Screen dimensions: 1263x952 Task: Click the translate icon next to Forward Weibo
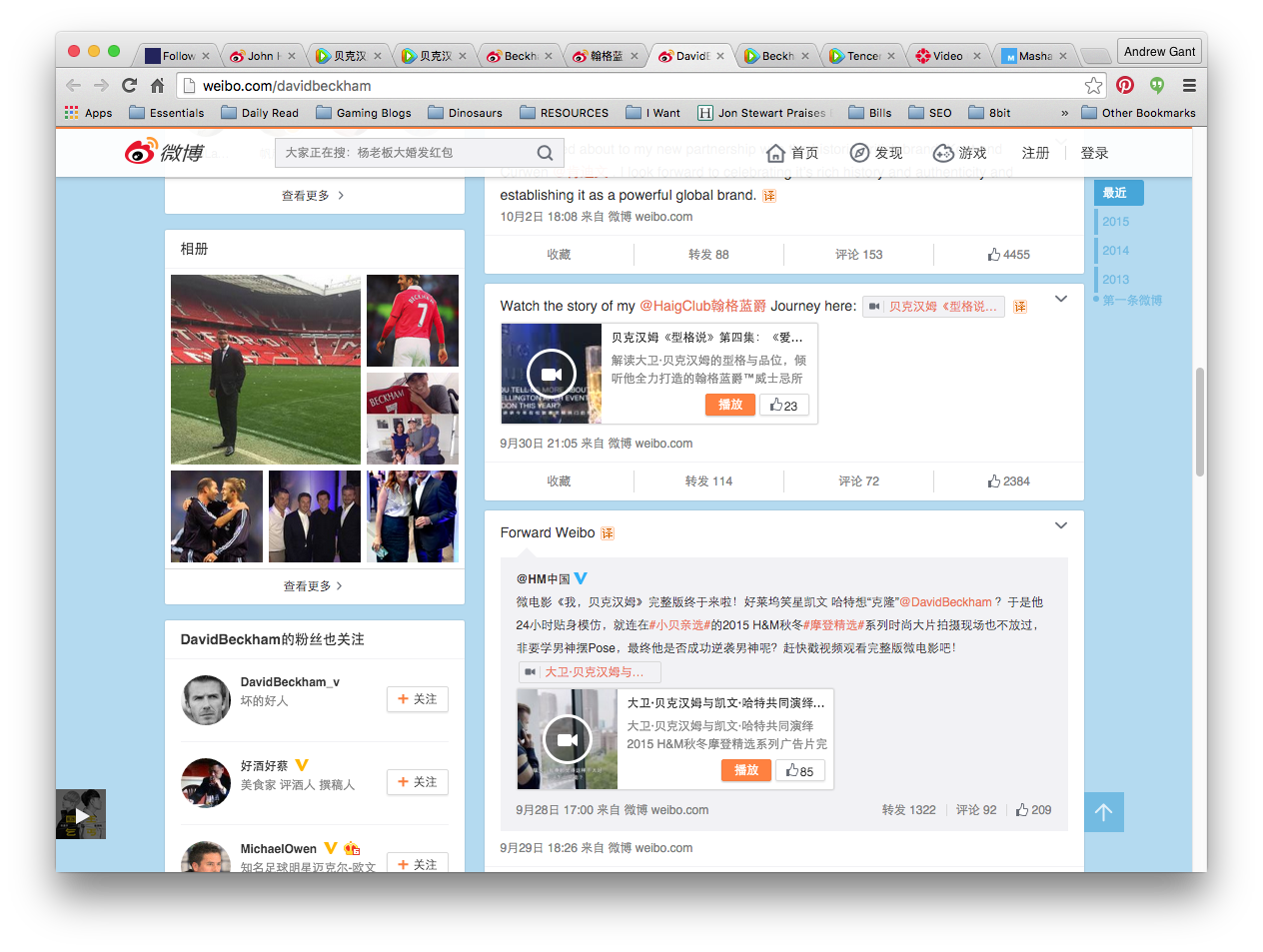tap(608, 533)
